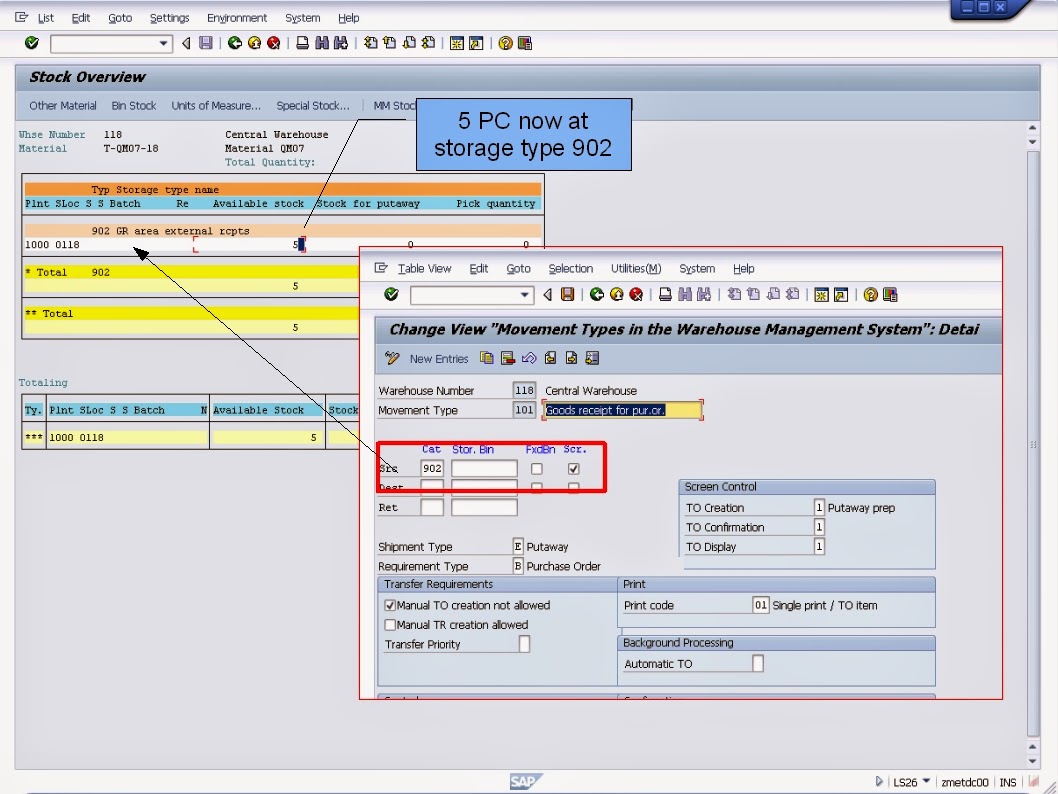Open the Table View menu

pos(424,268)
